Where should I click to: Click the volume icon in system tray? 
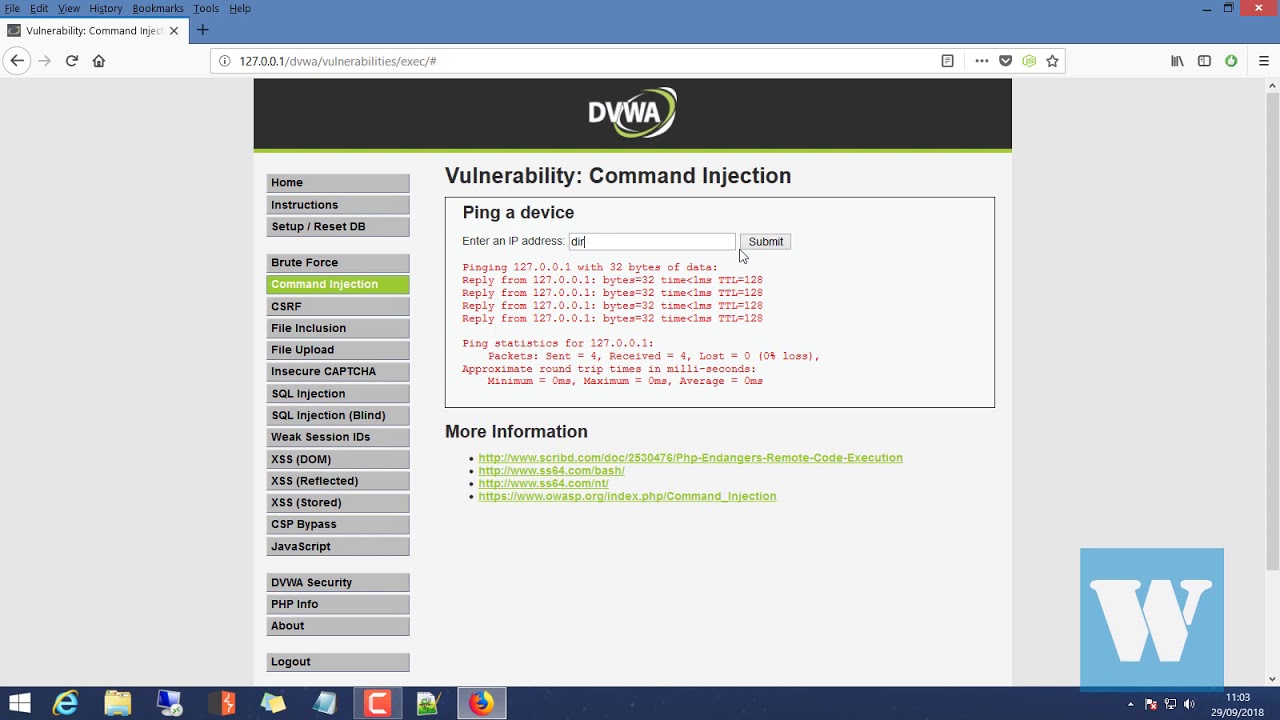[x=1189, y=704]
